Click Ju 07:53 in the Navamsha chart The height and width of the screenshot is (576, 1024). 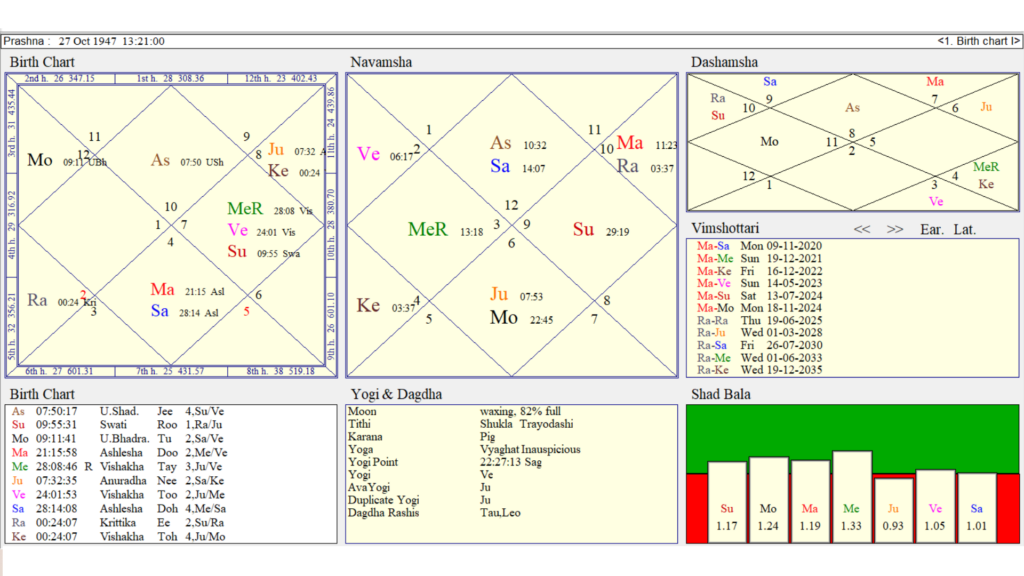pos(517,295)
